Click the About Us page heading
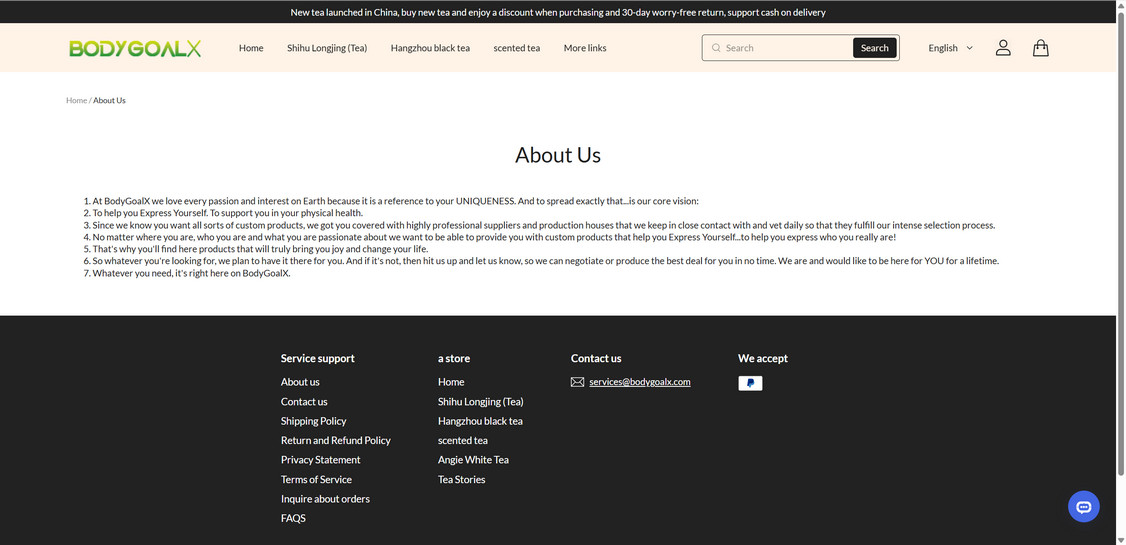1126x545 pixels. click(x=558, y=155)
